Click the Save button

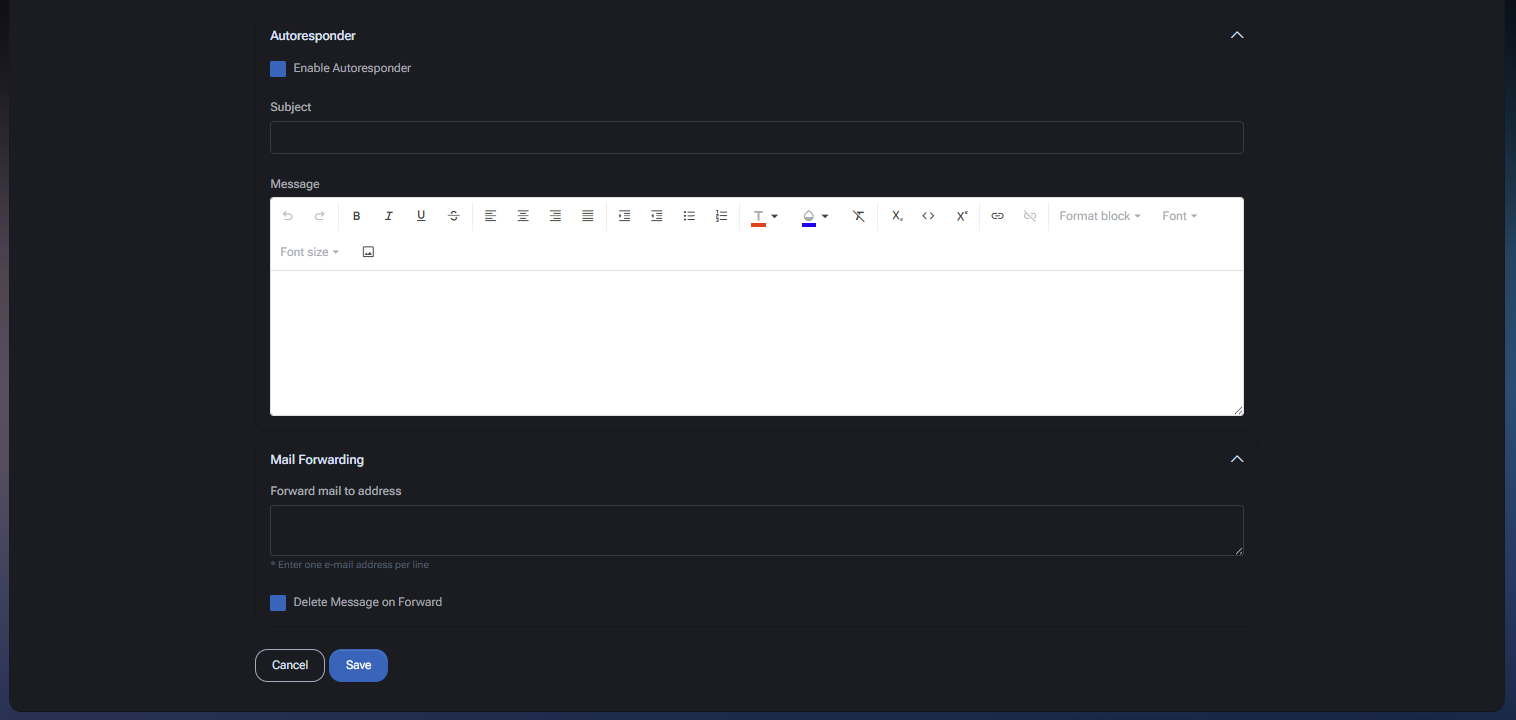tap(358, 665)
